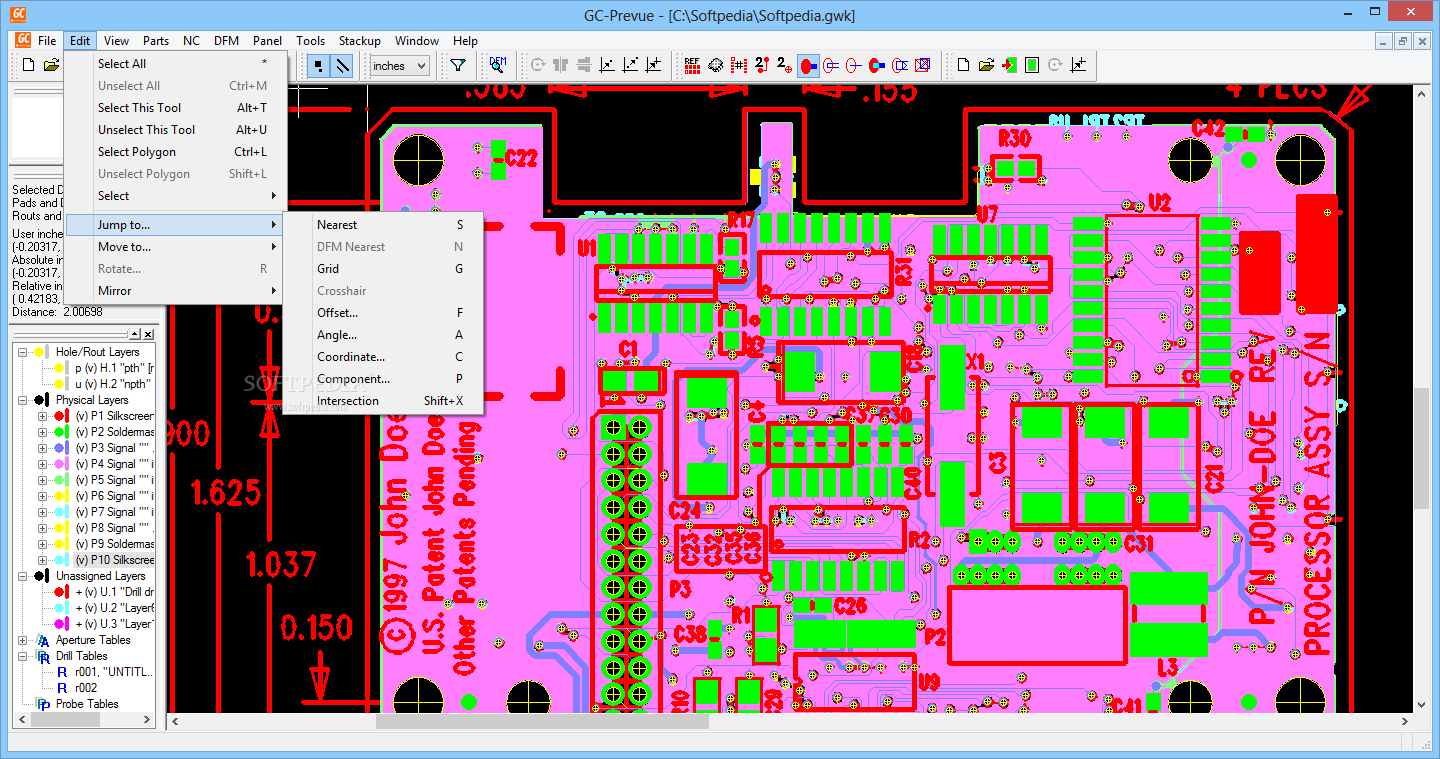Click the blank page icon in right toolbar
The height and width of the screenshot is (759, 1440).
[x=963, y=65]
